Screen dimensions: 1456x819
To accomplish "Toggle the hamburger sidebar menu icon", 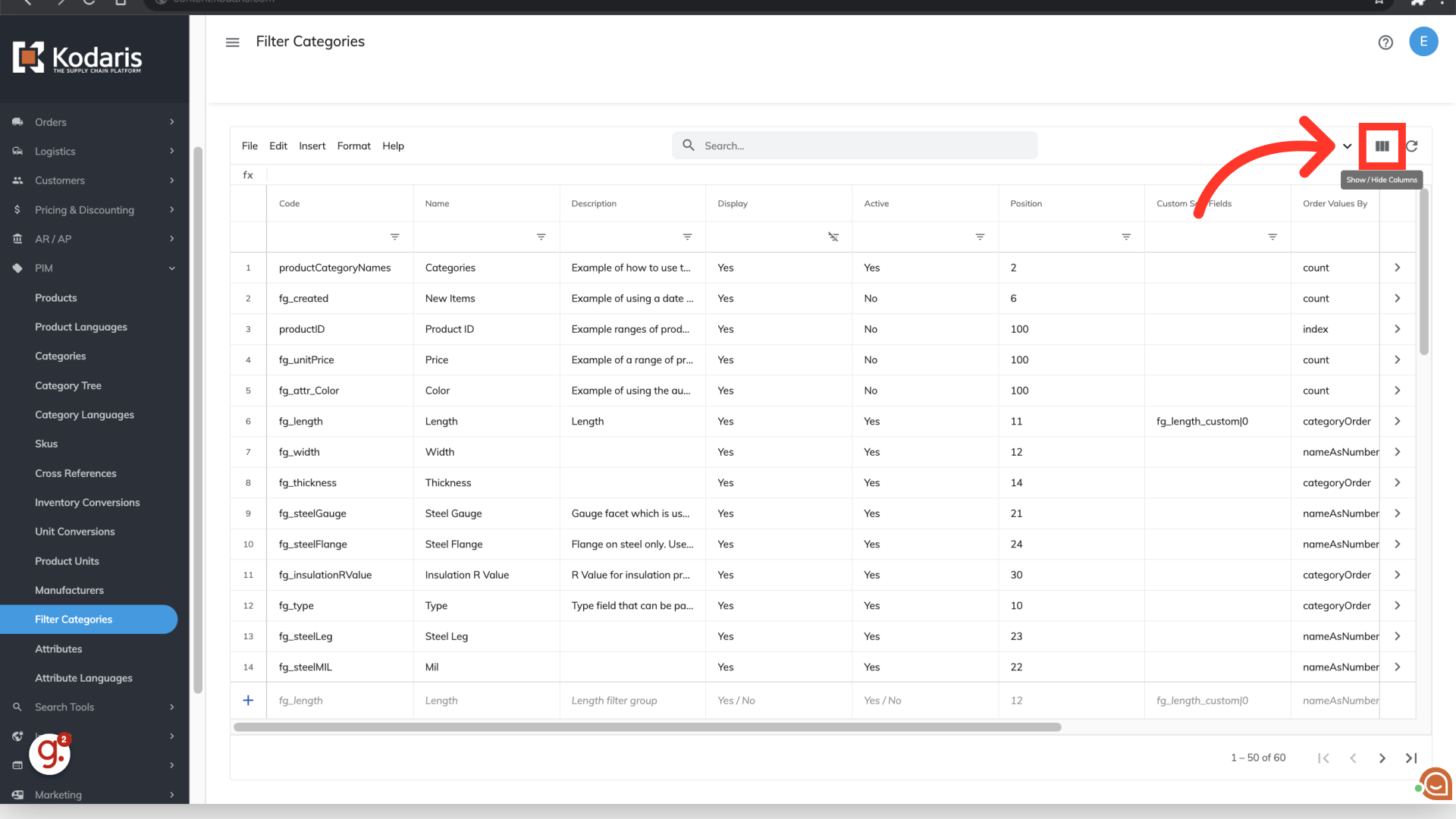I will point(232,42).
